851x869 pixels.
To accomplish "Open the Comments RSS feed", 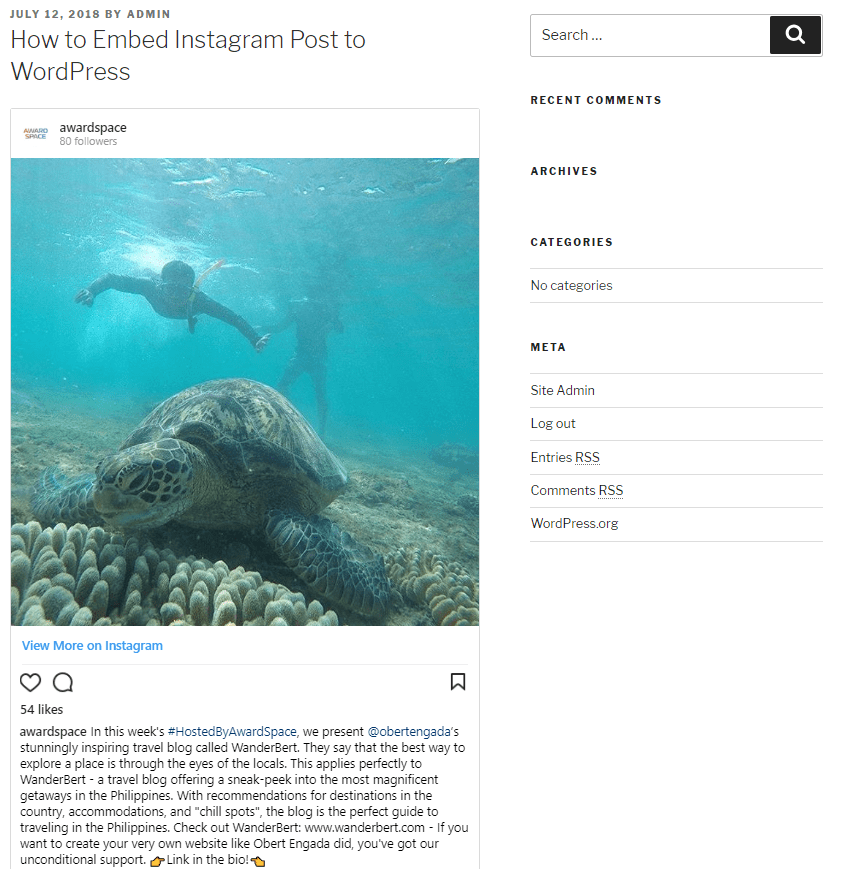I will (x=577, y=490).
